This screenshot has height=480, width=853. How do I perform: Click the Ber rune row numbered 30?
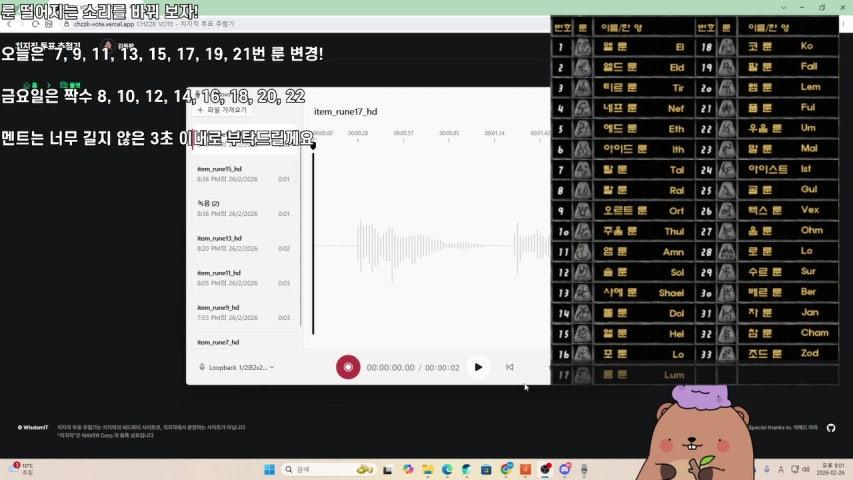767,292
